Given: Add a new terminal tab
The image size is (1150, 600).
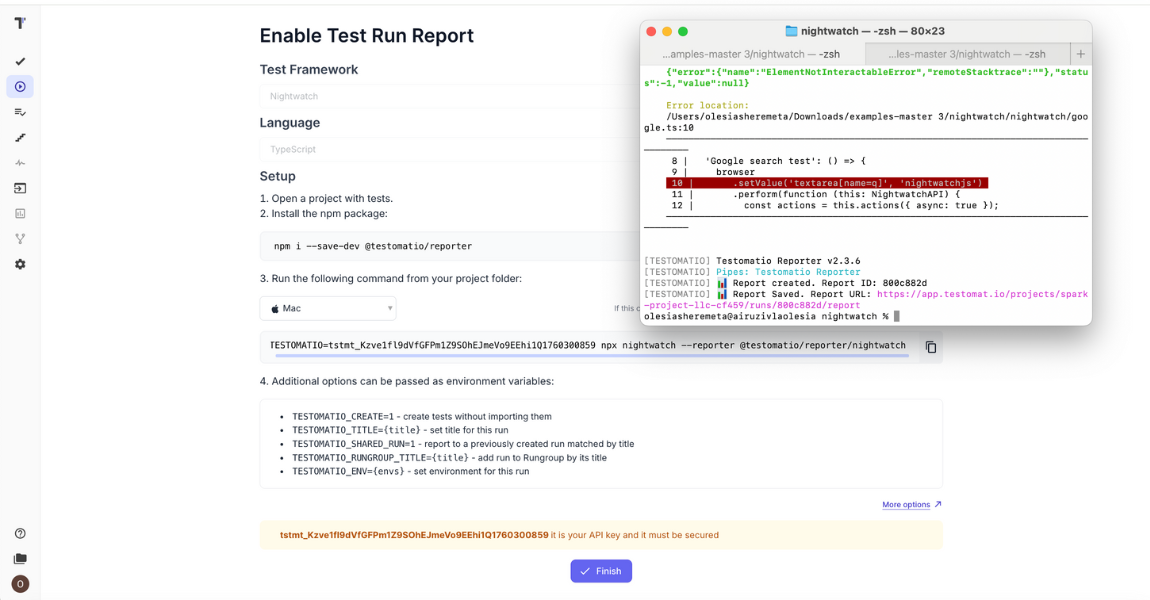Looking at the screenshot, I should 1080,54.
